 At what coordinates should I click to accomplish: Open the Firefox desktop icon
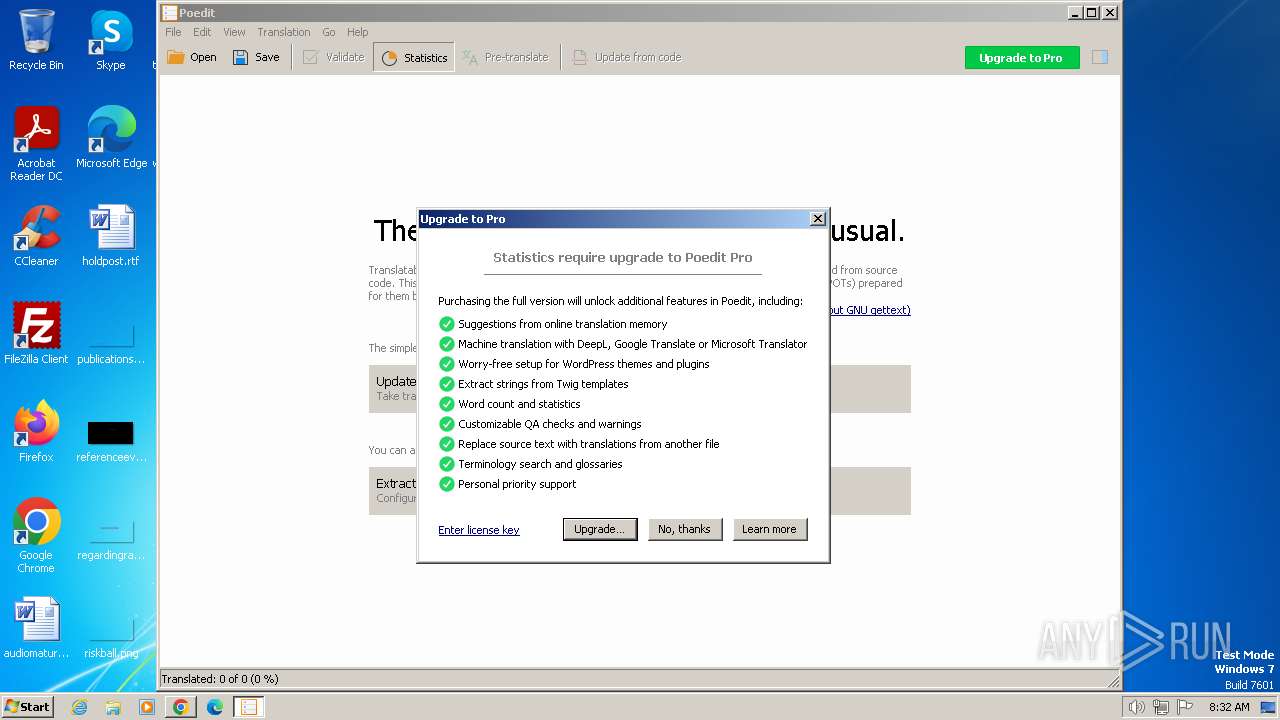coord(36,431)
